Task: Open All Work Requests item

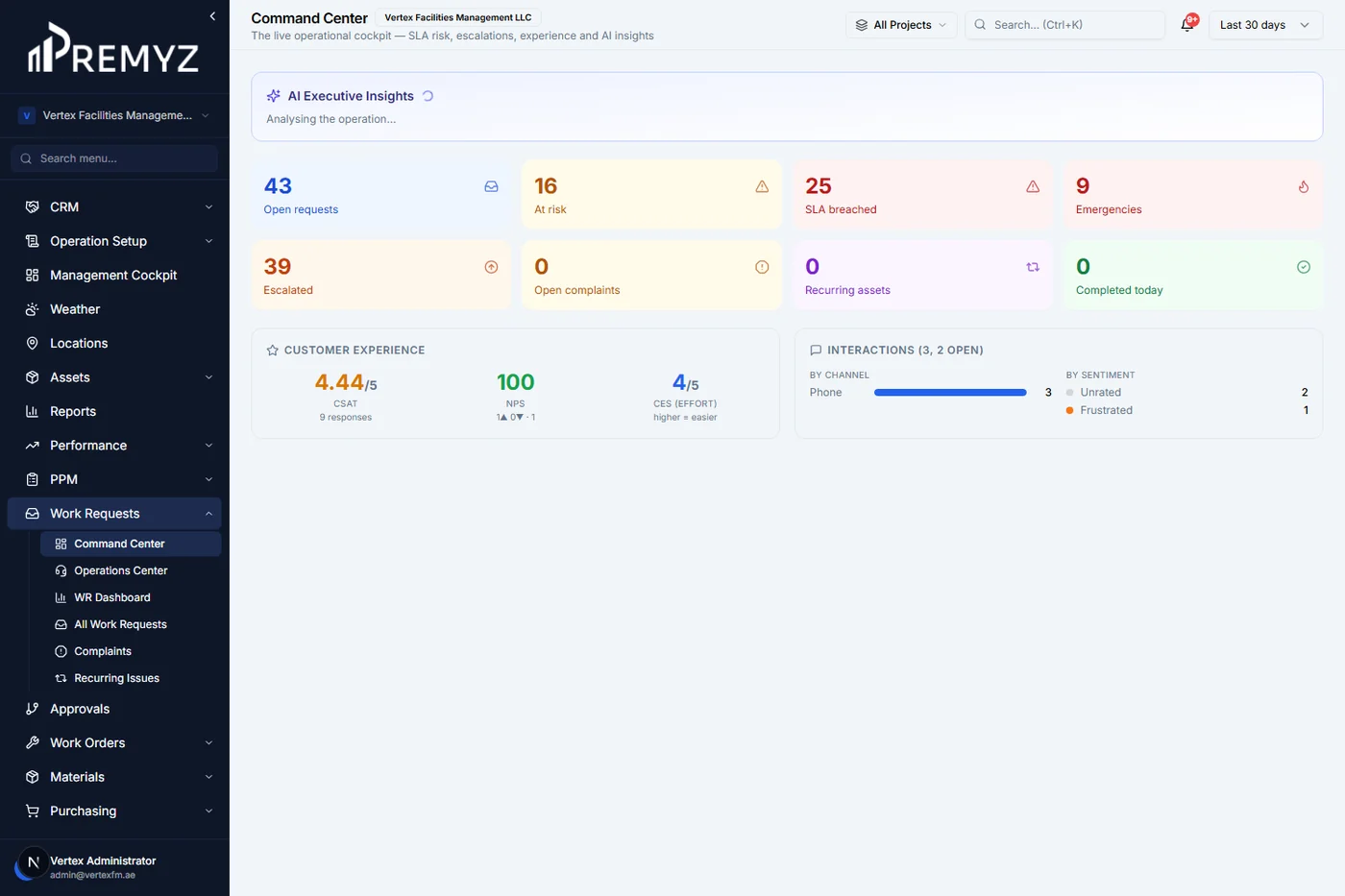Action: click(x=131, y=624)
